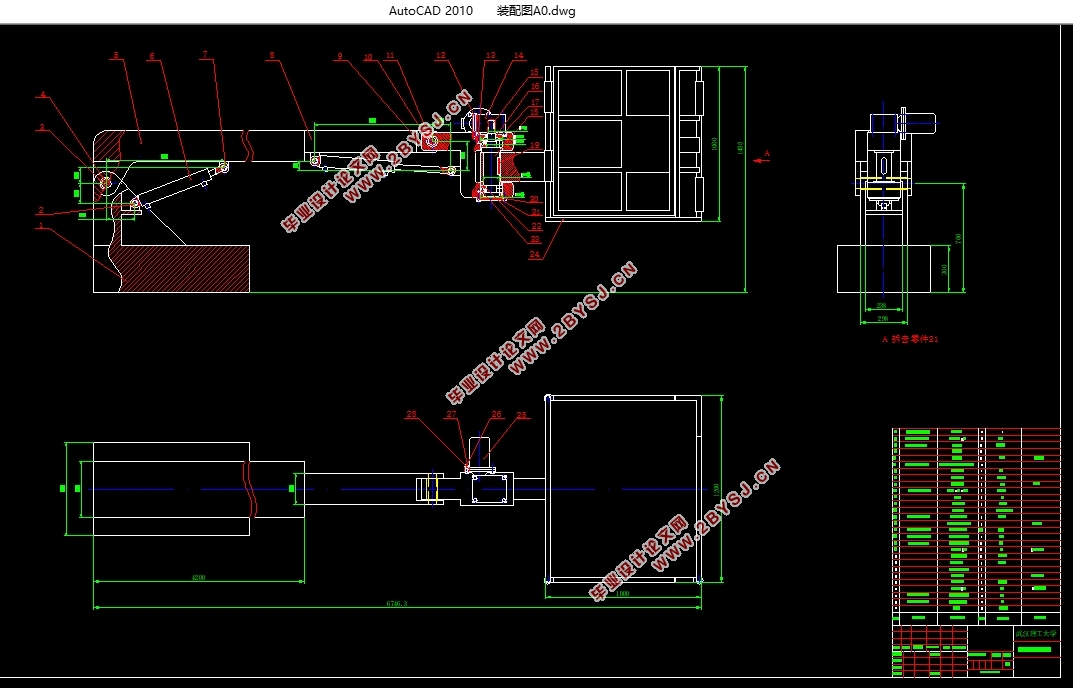Click top-view callout number 25

522,415
